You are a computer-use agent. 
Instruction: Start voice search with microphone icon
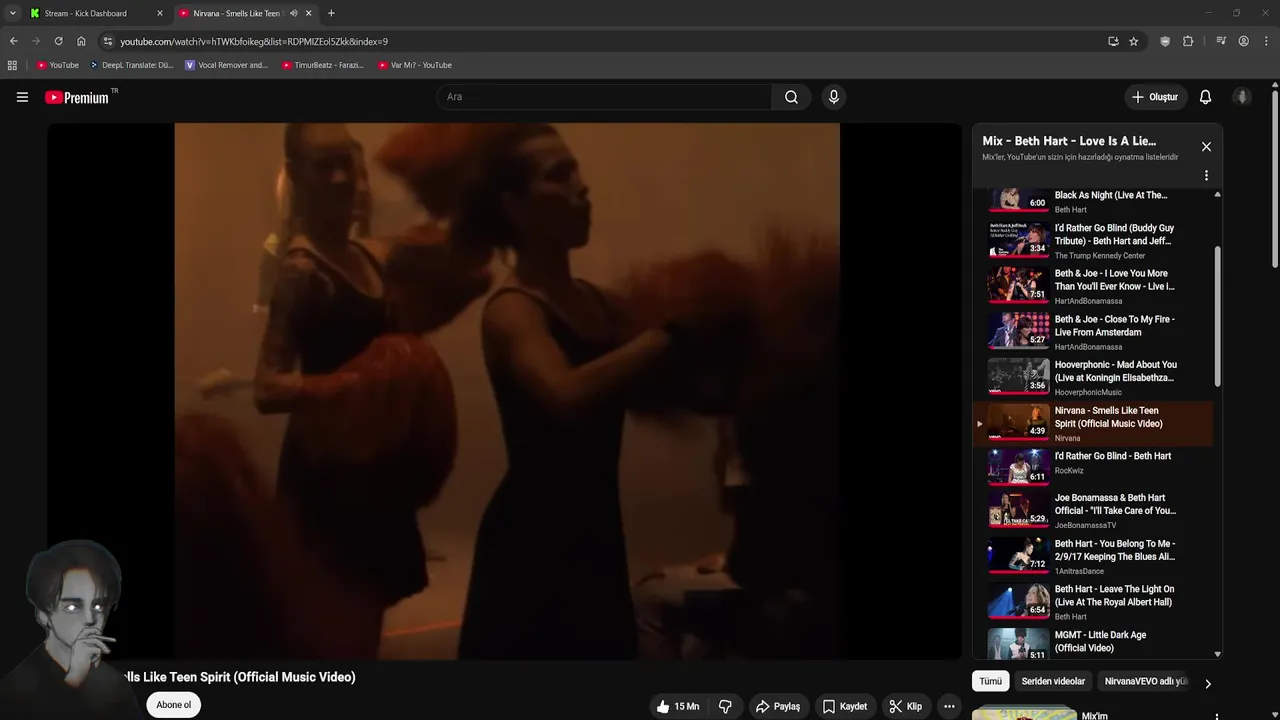[833, 97]
